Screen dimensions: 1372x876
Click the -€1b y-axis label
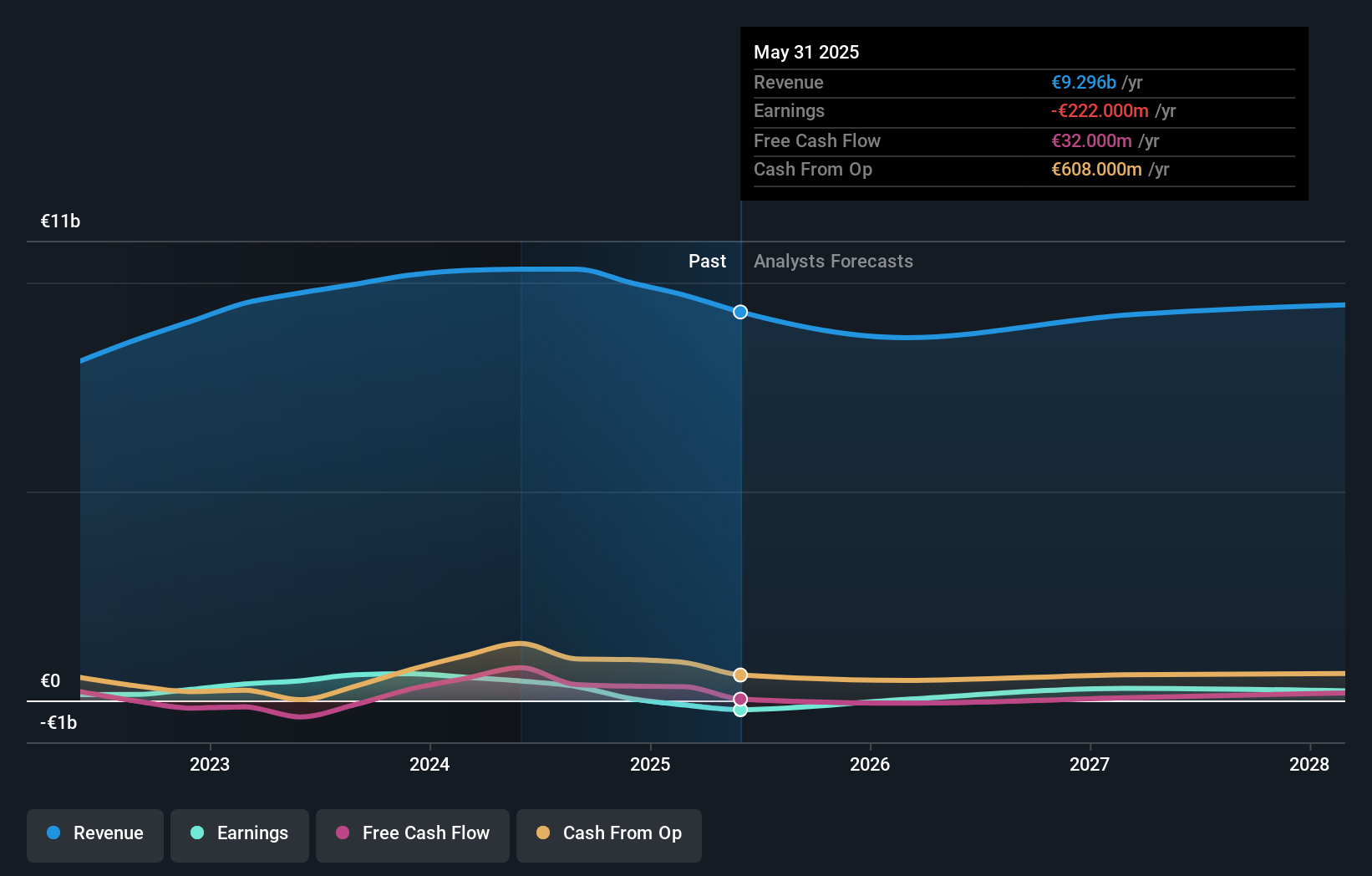(58, 722)
